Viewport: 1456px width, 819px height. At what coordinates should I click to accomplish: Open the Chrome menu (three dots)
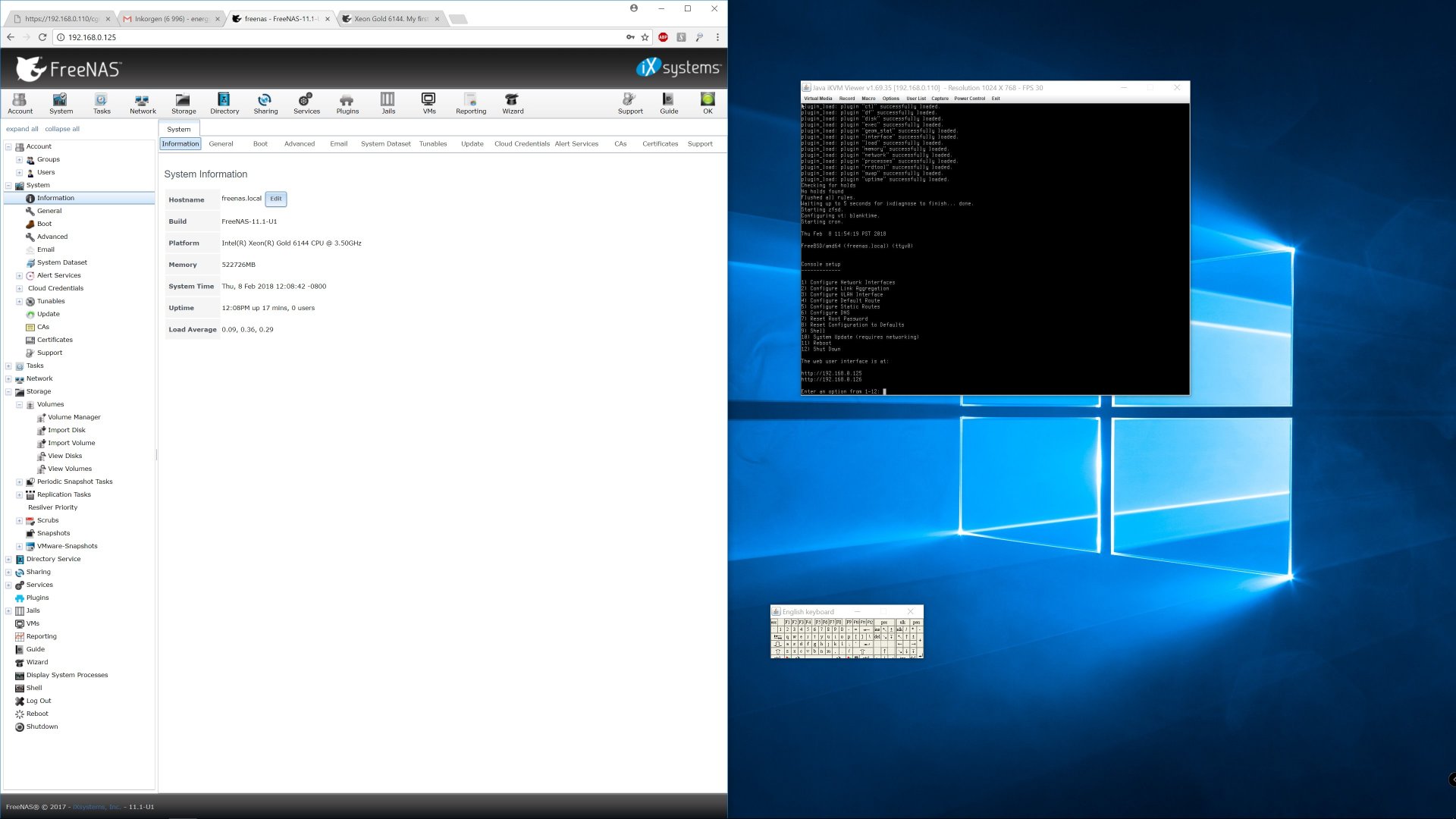(x=717, y=37)
